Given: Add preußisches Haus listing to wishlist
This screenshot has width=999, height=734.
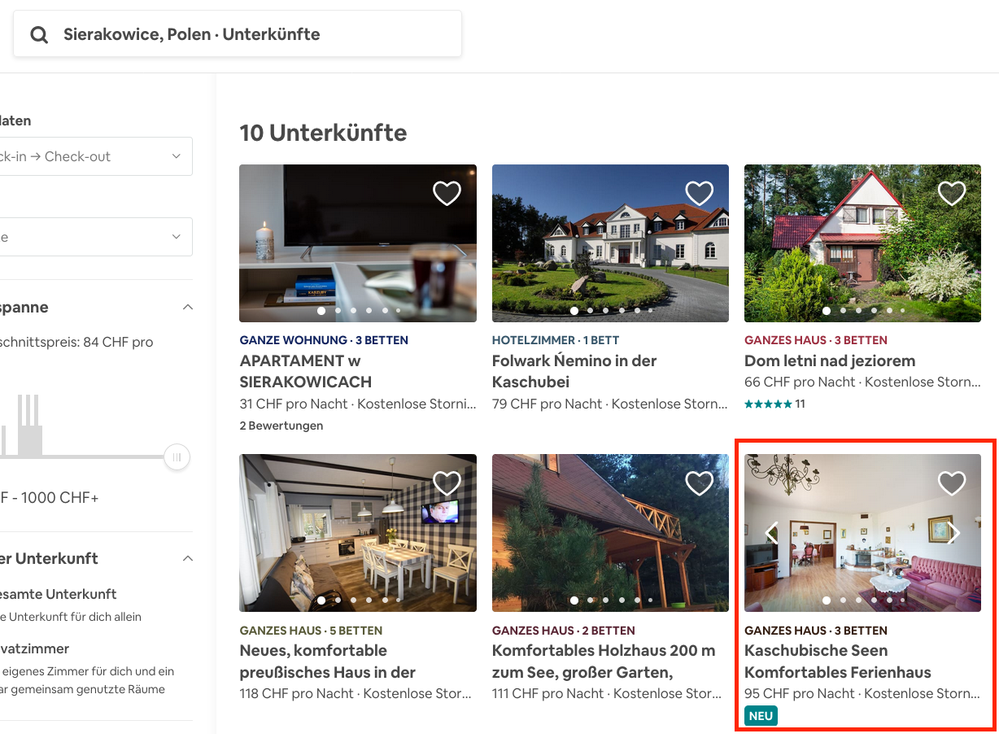Looking at the screenshot, I should (x=446, y=484).
